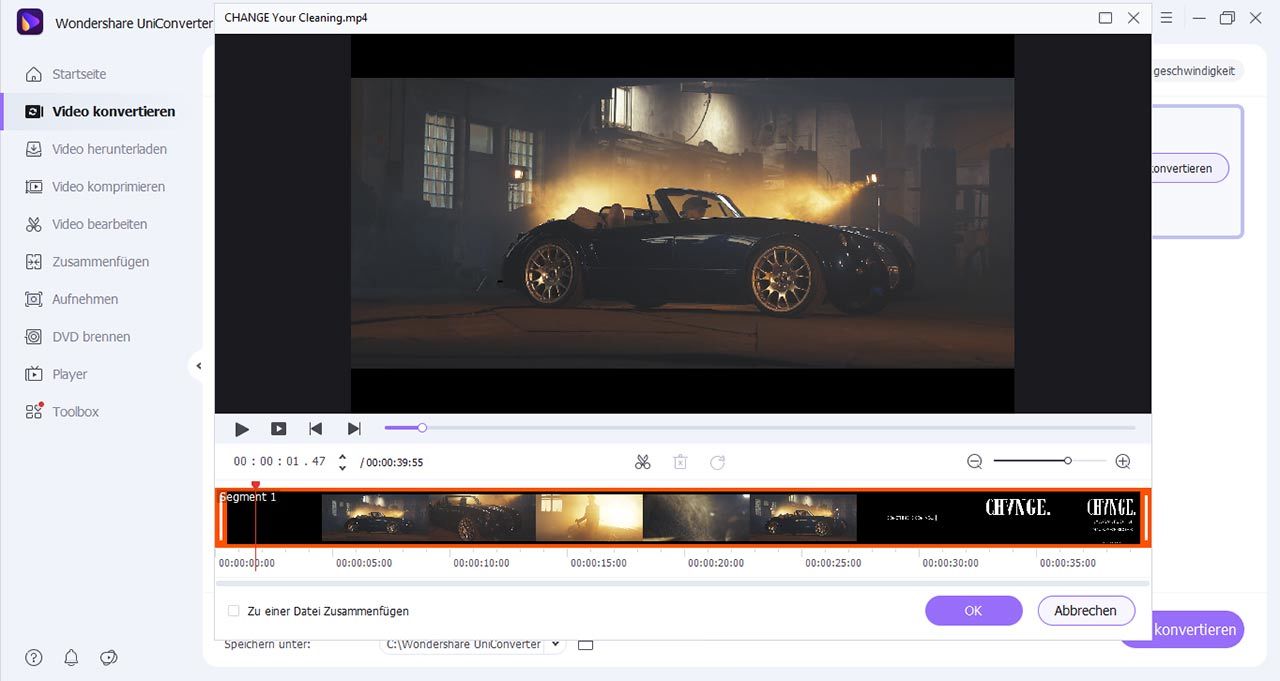Image resolution: width=1280 pixels, height=681 pixels.
Task: Click the Wondershare UniConverter logo
Action: [30, 21]
